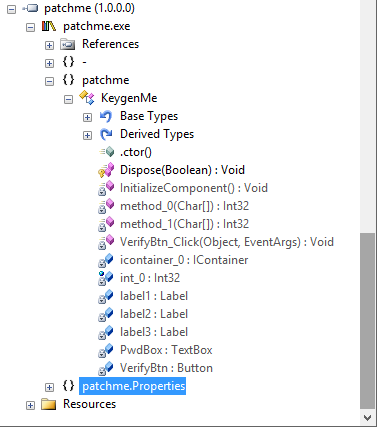Screen dimensions: 377x427
Task: Open InitializeComponent() : Void method
Action: (194, 188)
